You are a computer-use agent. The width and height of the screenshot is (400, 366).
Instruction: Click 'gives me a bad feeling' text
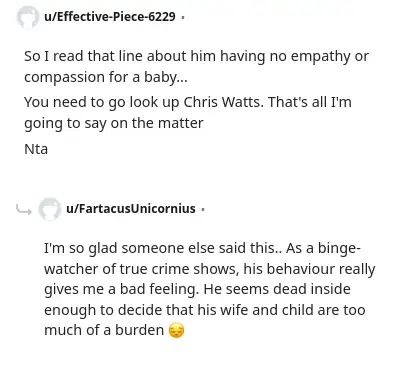click(x=121, y=290)
